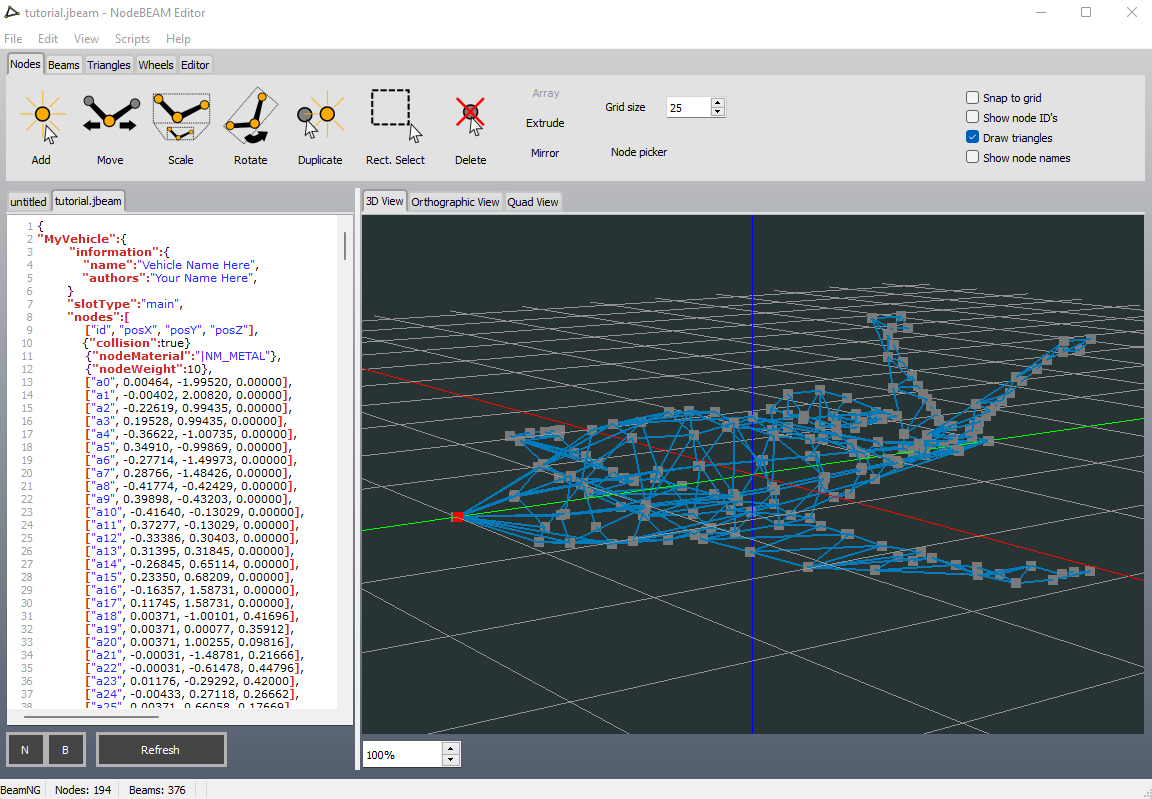Select the tutorial.jbeam document tab
The width and height of the screenshot is (1152, 799).
coord(88,200)
